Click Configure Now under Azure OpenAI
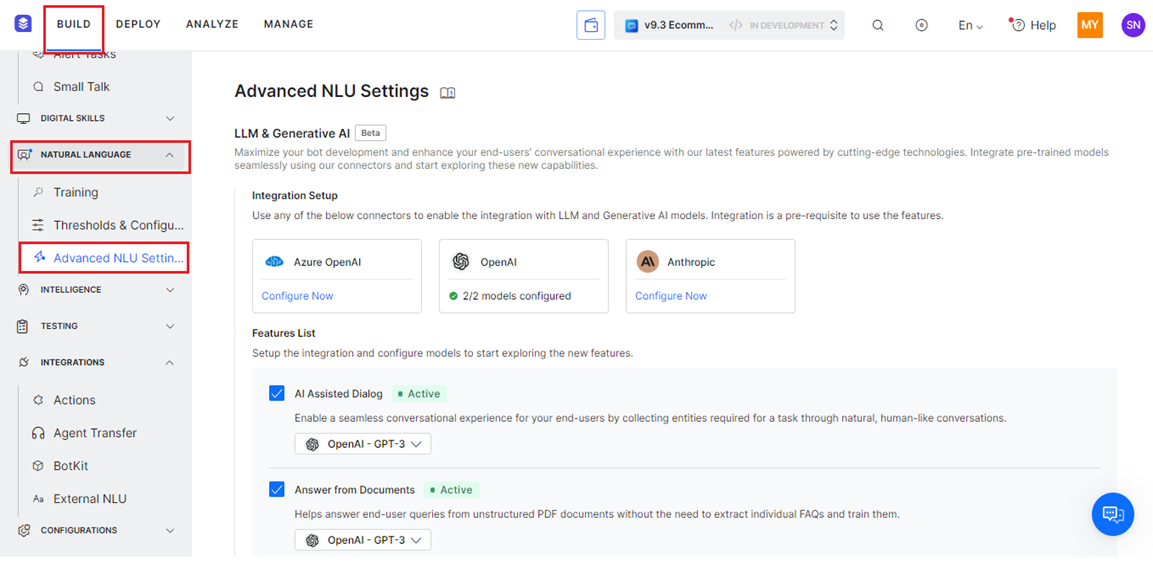The width and height of the screenshot is (1153, 587). tap(299, 294)
